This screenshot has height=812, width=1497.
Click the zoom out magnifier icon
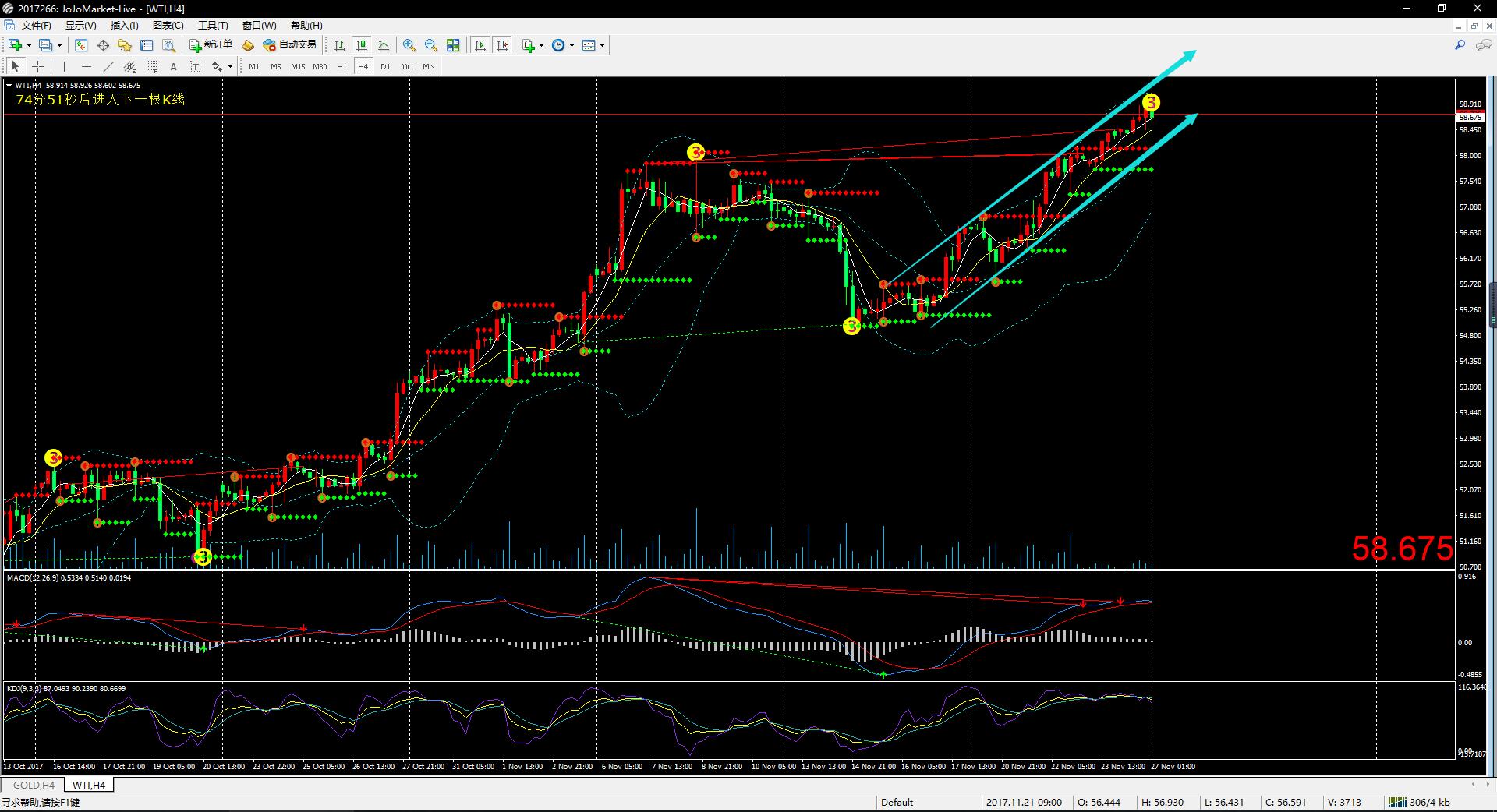point(430,45)
